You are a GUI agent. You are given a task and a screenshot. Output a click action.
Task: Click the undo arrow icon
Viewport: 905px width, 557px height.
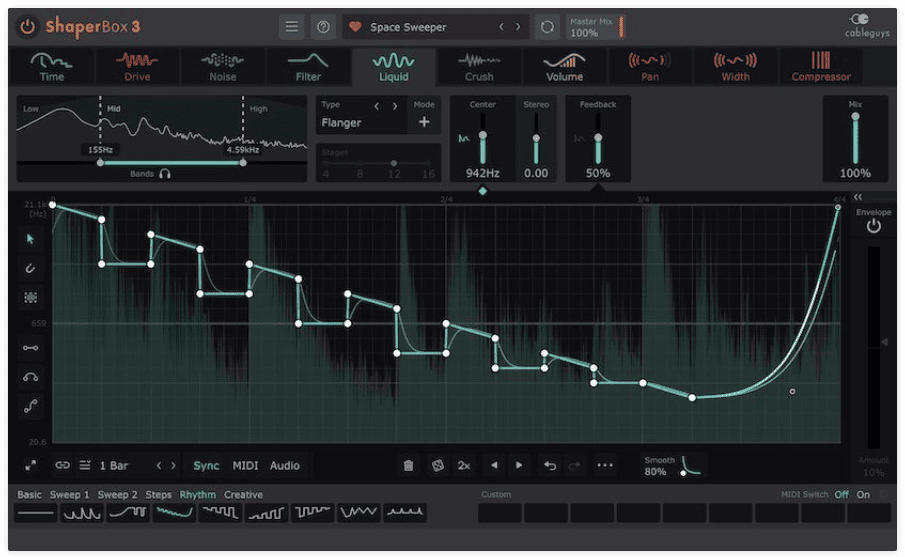[x=550, y=465]
